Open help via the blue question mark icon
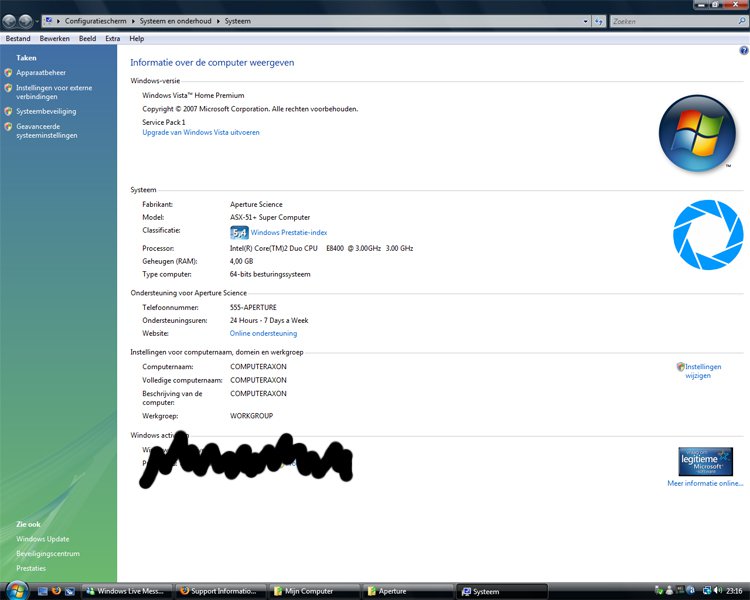The height and width of the screenshot is (600, 750). (x=744, y=50)
